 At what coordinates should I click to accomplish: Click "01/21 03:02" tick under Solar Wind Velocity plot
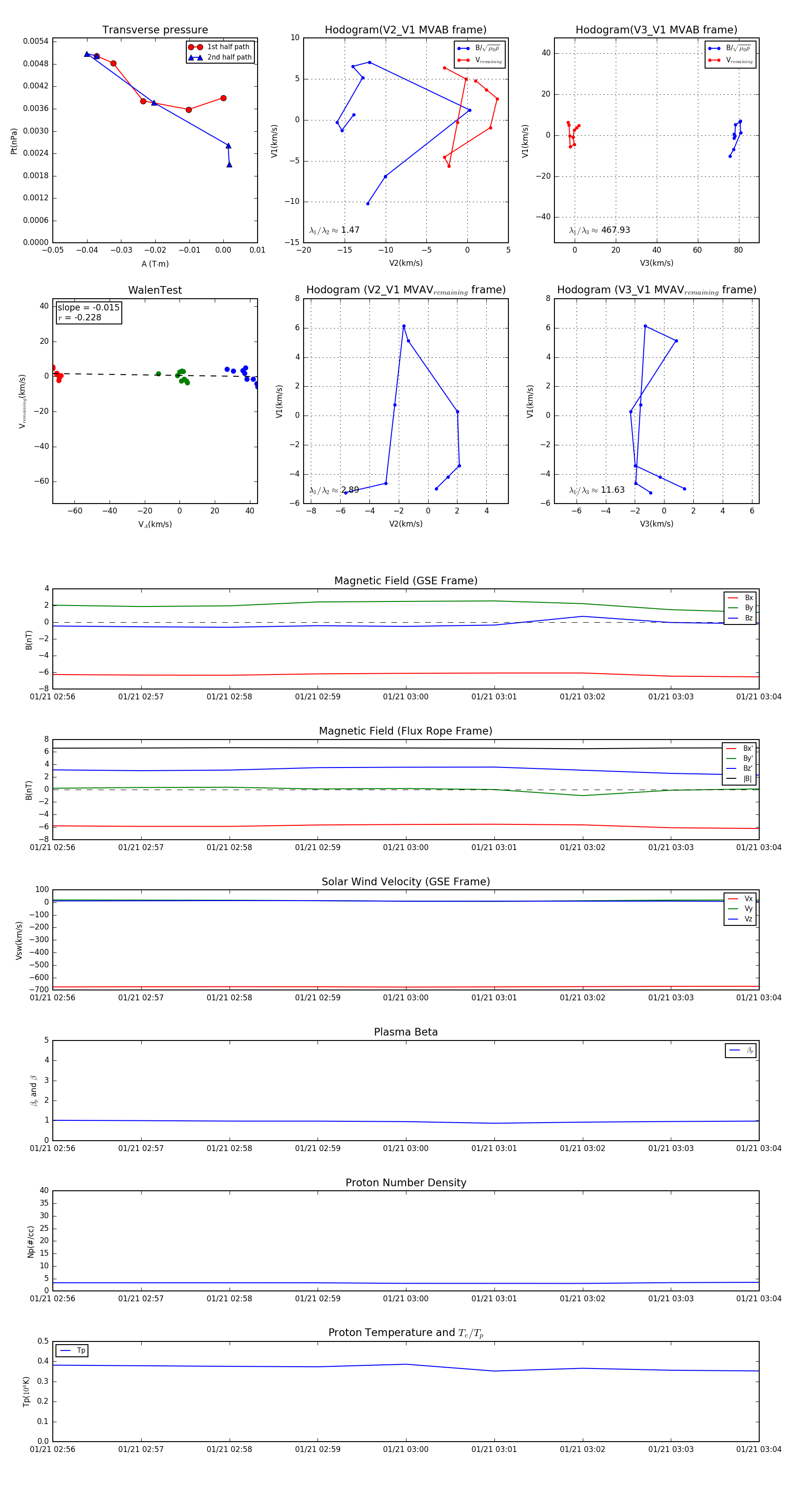click(x=582, y=998)
